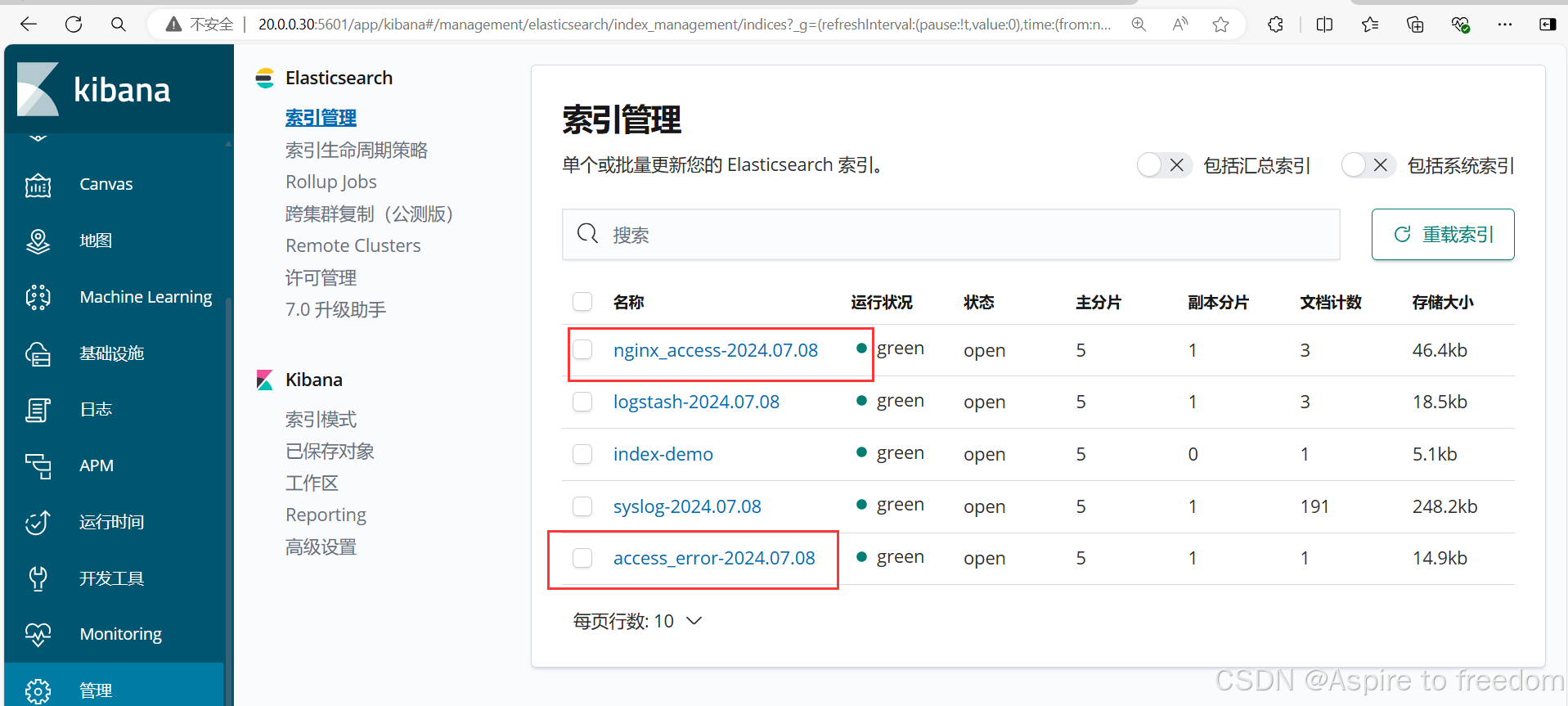Open Cross-Cluster Replication (跨集群复制) item
The image size is (1568, 706).
[x=370, y=214]
